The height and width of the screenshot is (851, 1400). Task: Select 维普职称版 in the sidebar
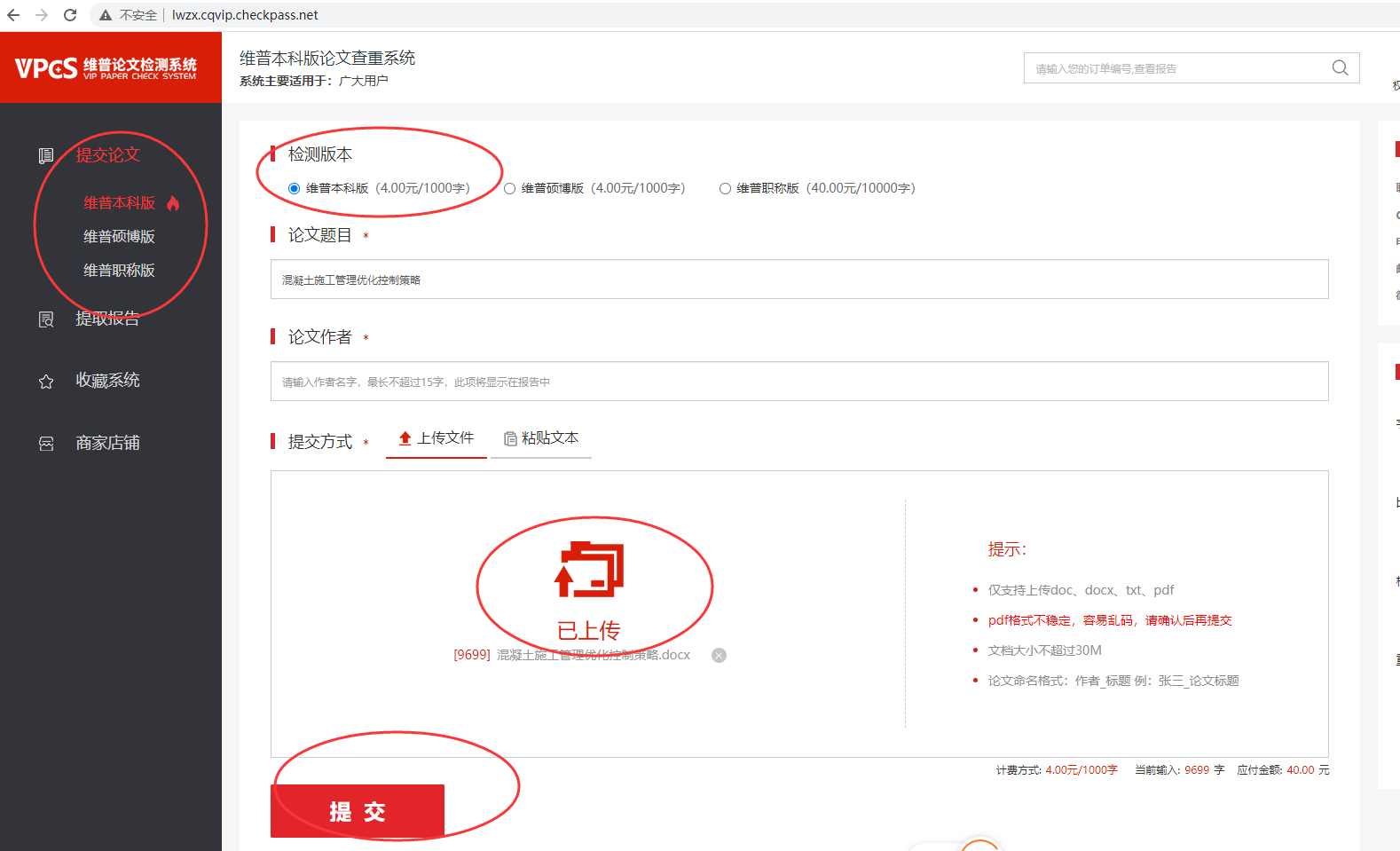coord(120,271)
